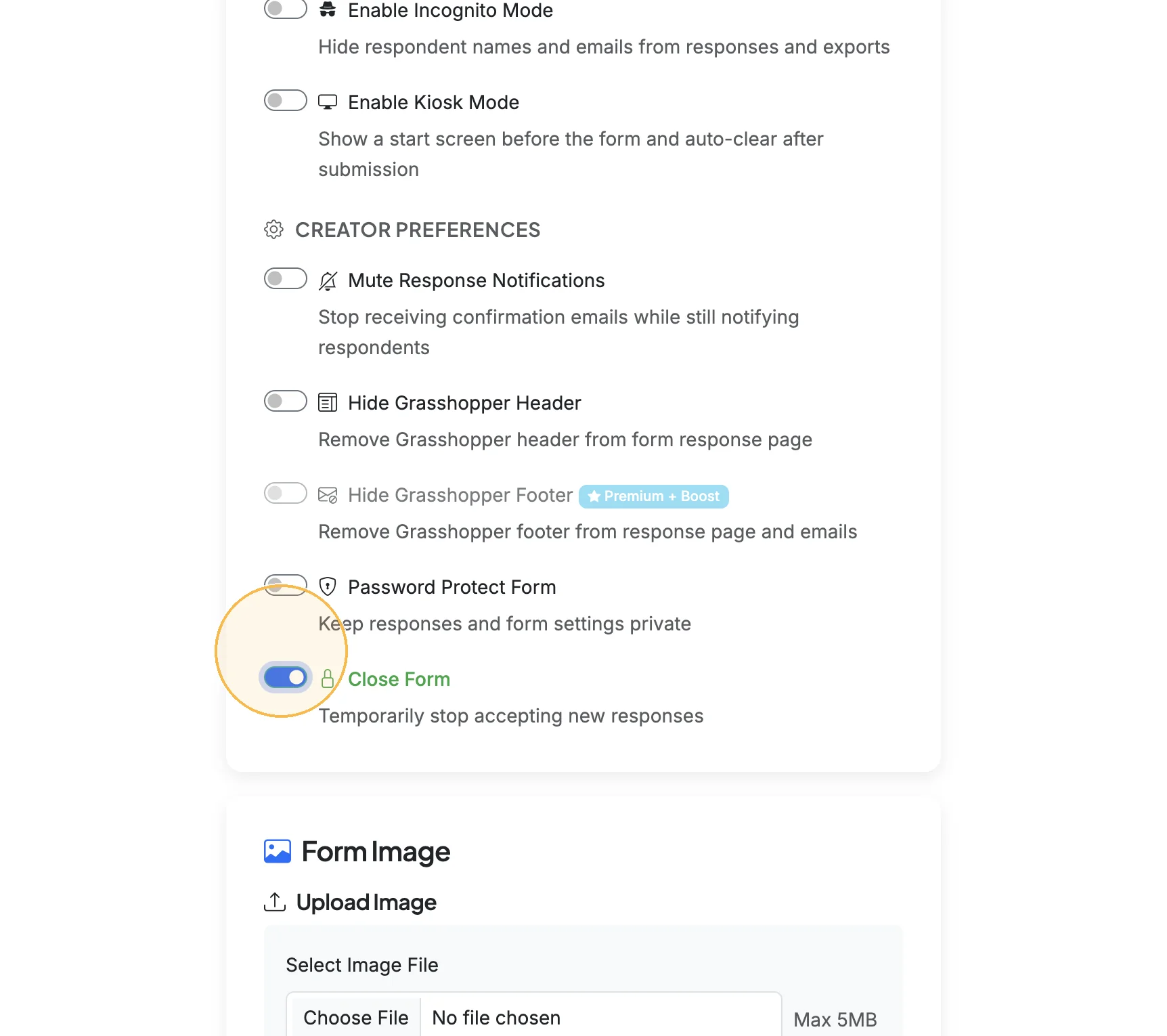Enable Hide Grasshopper Header switch
The width and height of the screenshot is (1167, 1036).
click(x=286, y=401)
